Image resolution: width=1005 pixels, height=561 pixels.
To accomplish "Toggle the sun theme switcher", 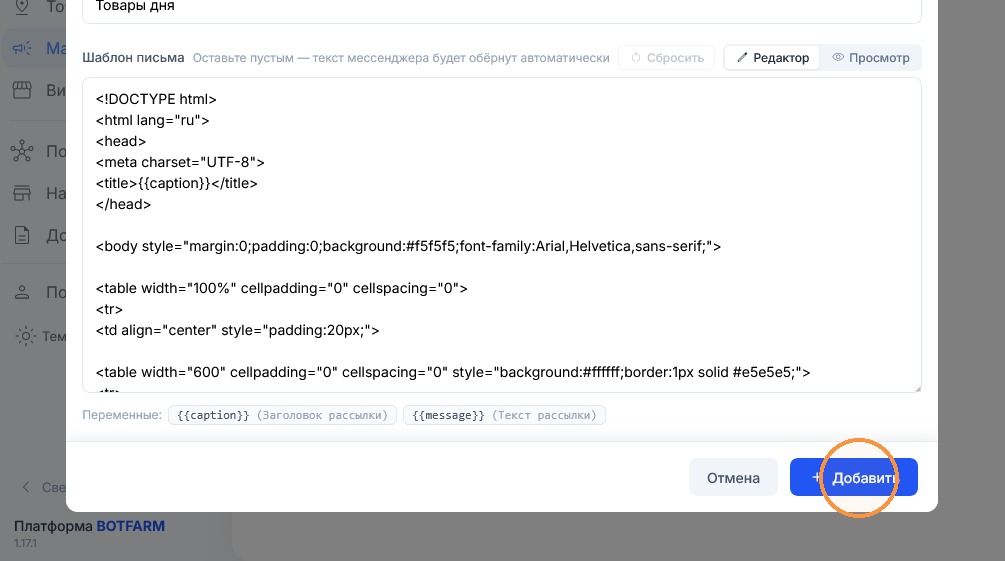I will pyautogui.click(x=25, y=336).
